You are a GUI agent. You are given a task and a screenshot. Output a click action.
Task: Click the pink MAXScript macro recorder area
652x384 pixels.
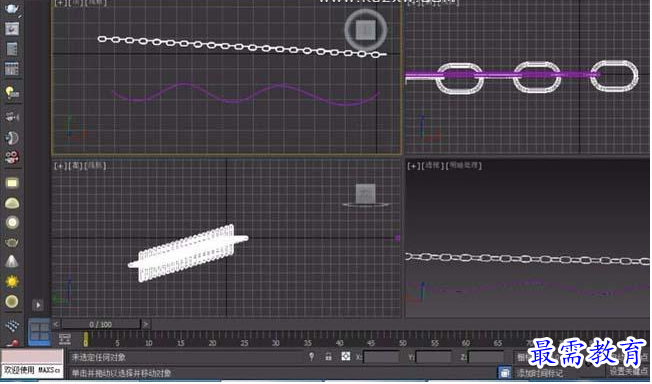(32, 357)
